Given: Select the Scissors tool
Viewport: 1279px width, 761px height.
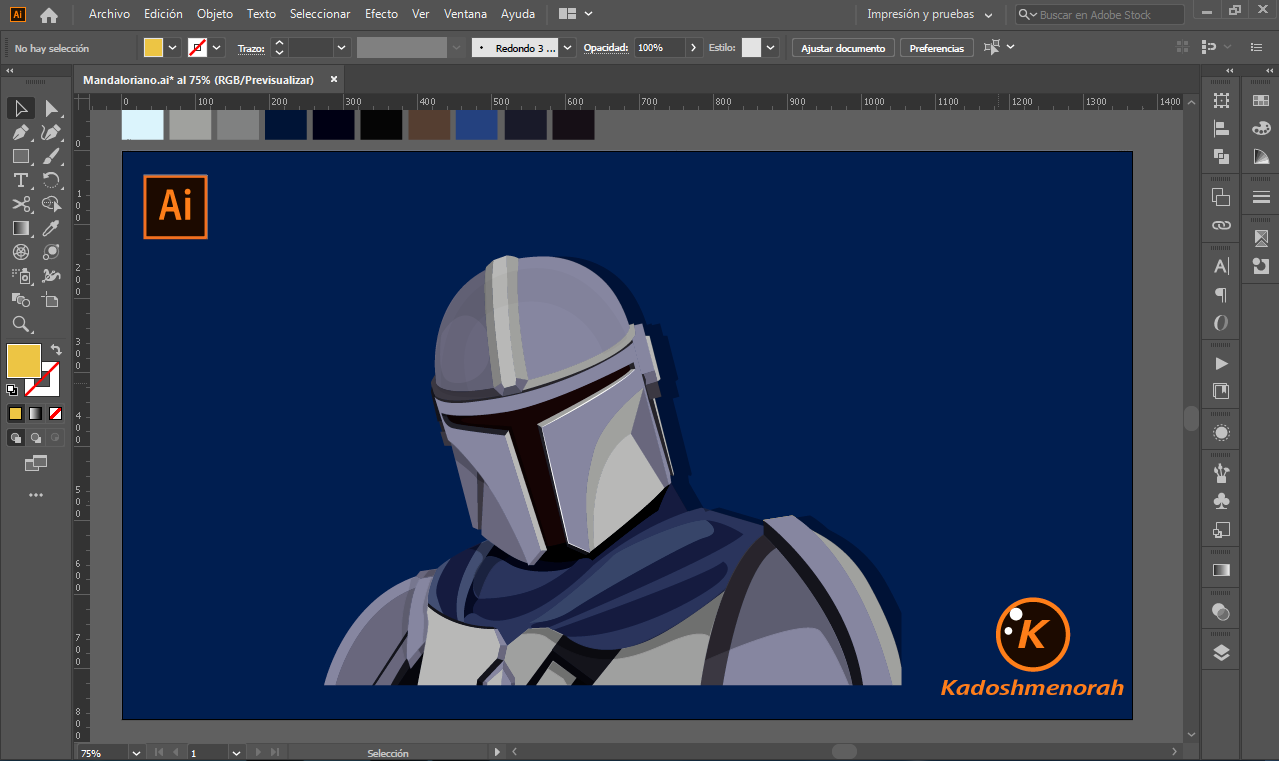Looking at the screenshot, I should [20, 204].
